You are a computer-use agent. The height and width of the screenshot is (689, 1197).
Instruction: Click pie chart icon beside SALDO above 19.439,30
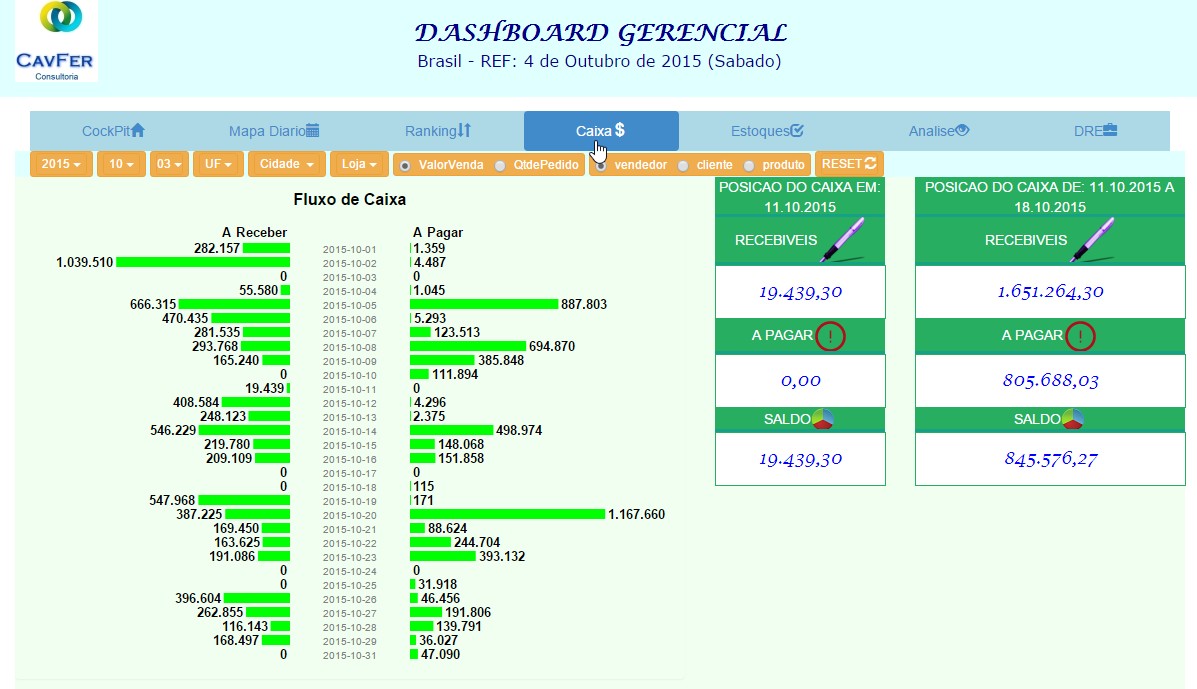822,419
